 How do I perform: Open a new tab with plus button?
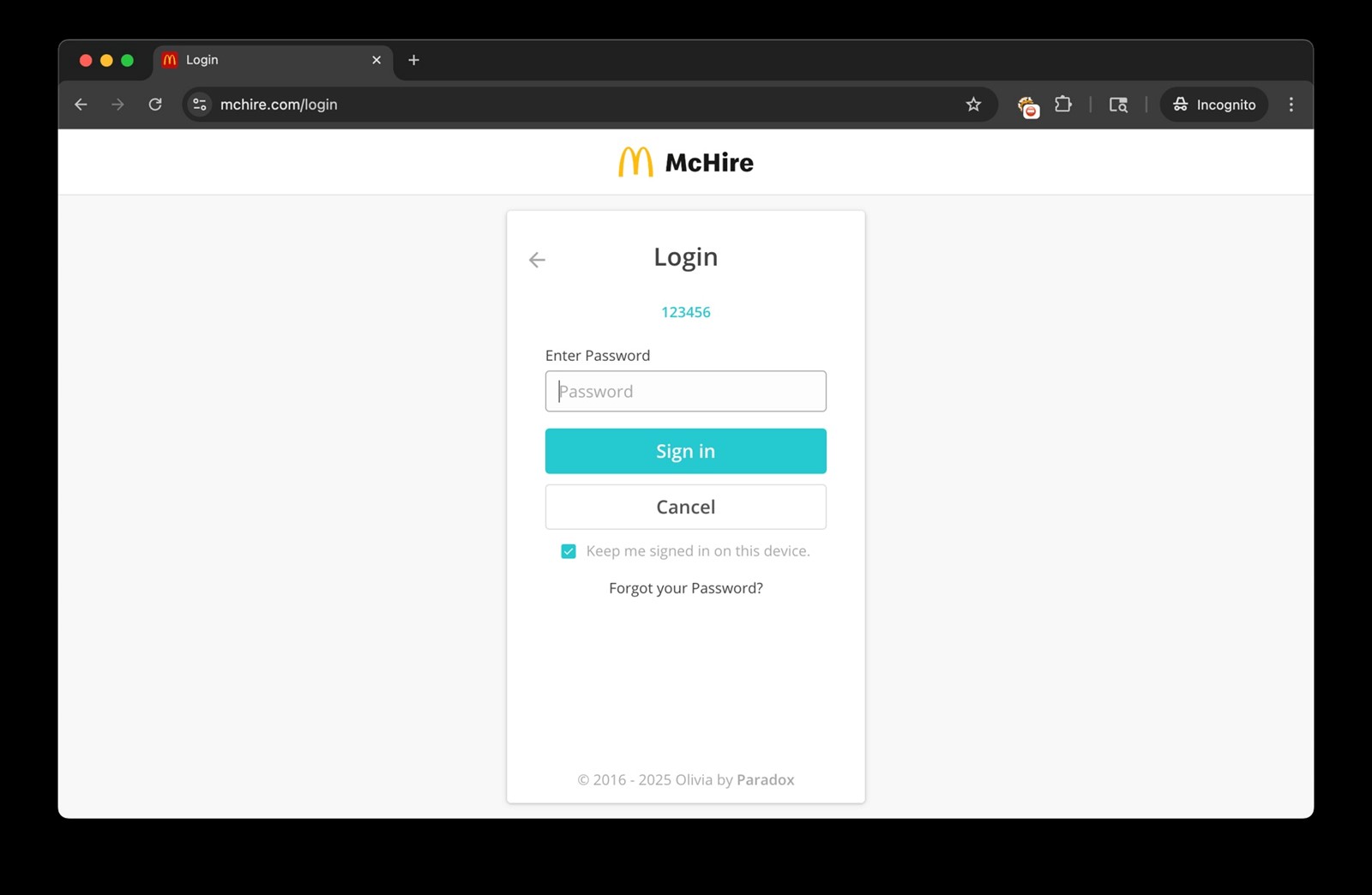click(413, 60)
